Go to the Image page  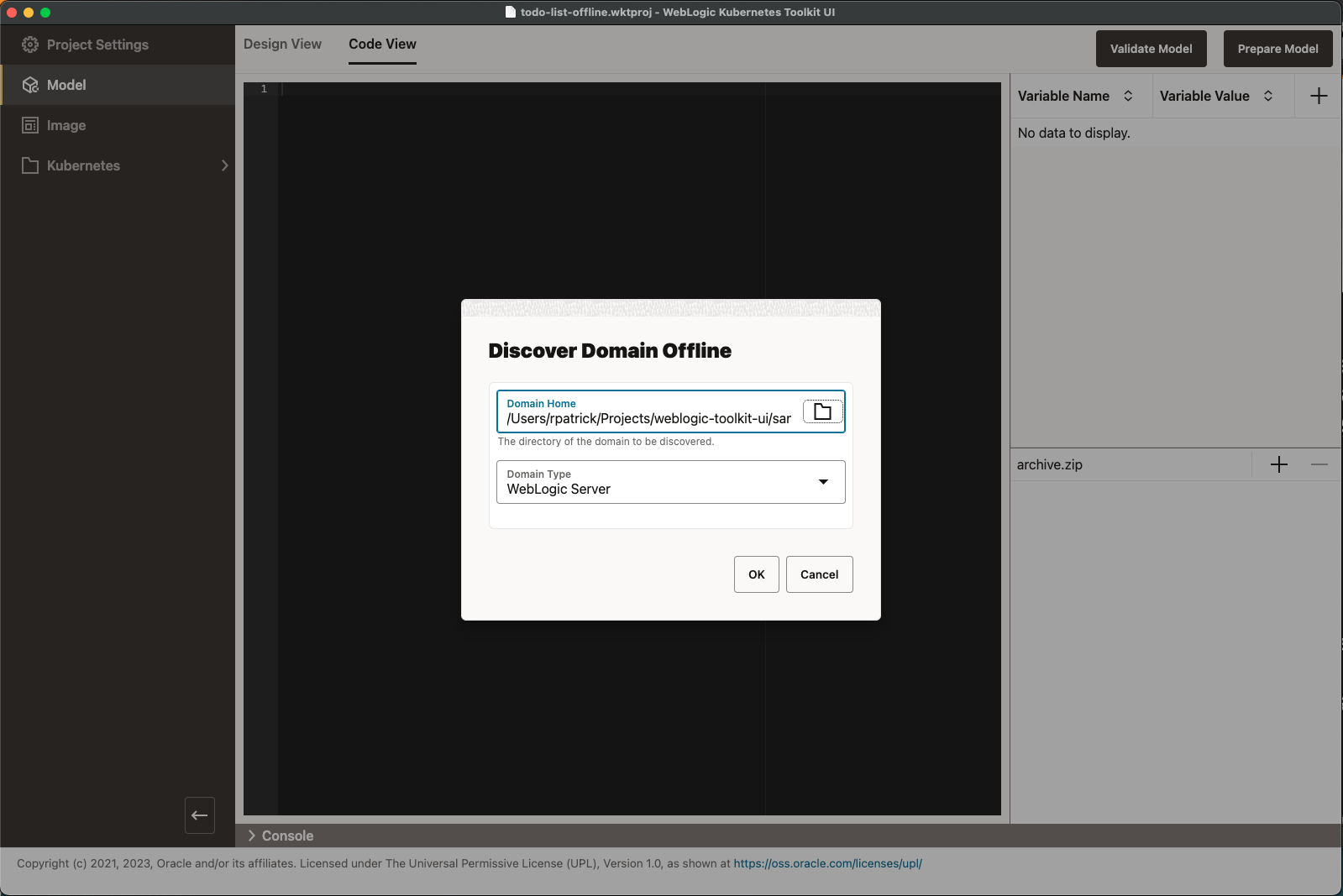(118, 125)
